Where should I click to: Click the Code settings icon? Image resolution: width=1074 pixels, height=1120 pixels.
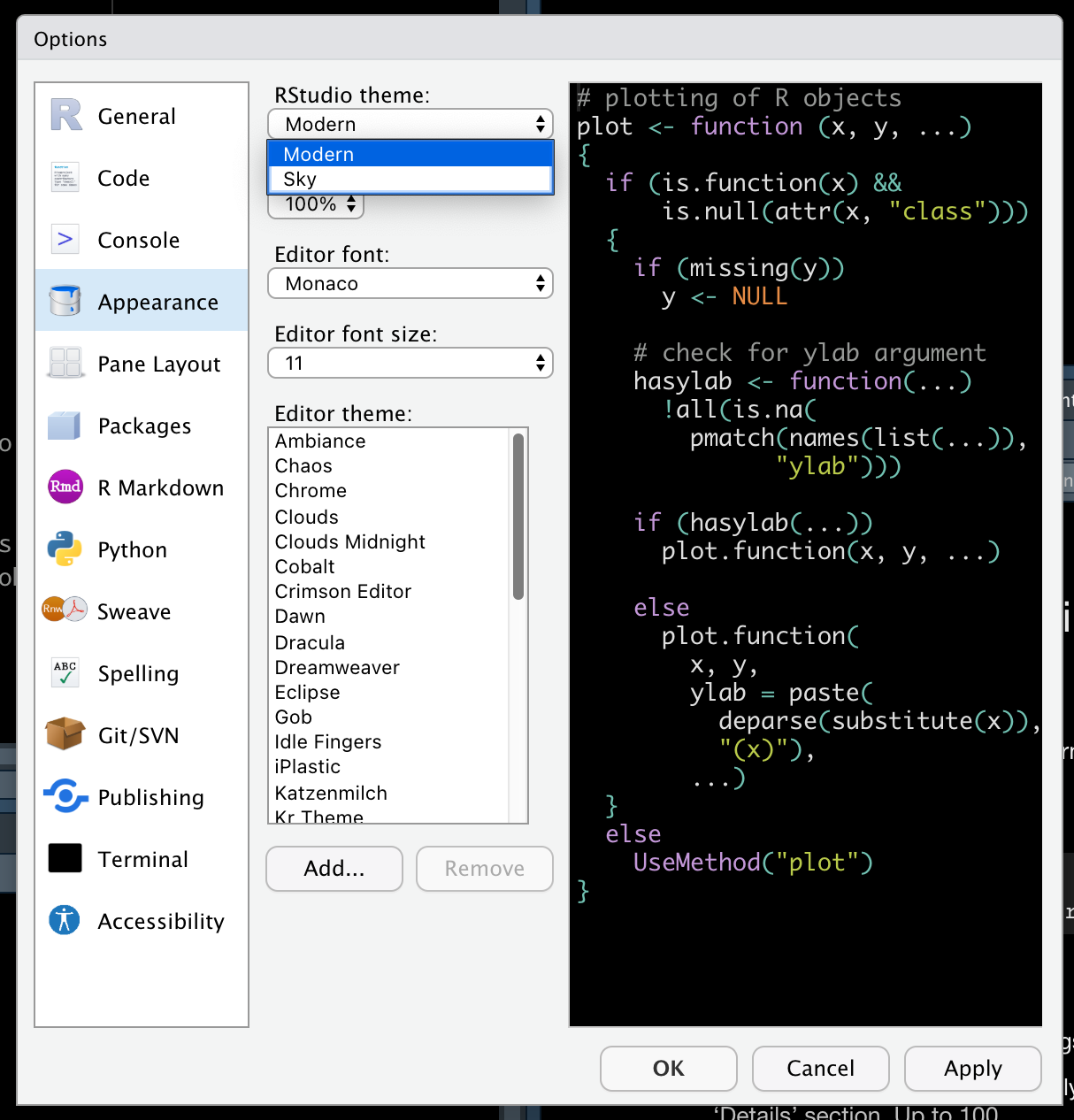[x=65, y=178]
